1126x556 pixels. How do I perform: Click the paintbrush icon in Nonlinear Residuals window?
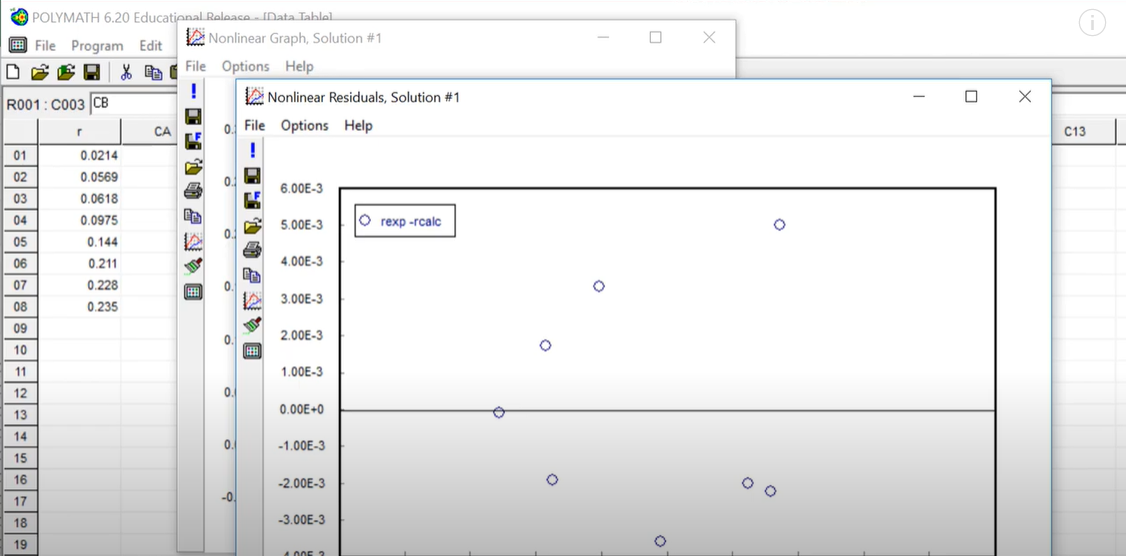point(252,325)
